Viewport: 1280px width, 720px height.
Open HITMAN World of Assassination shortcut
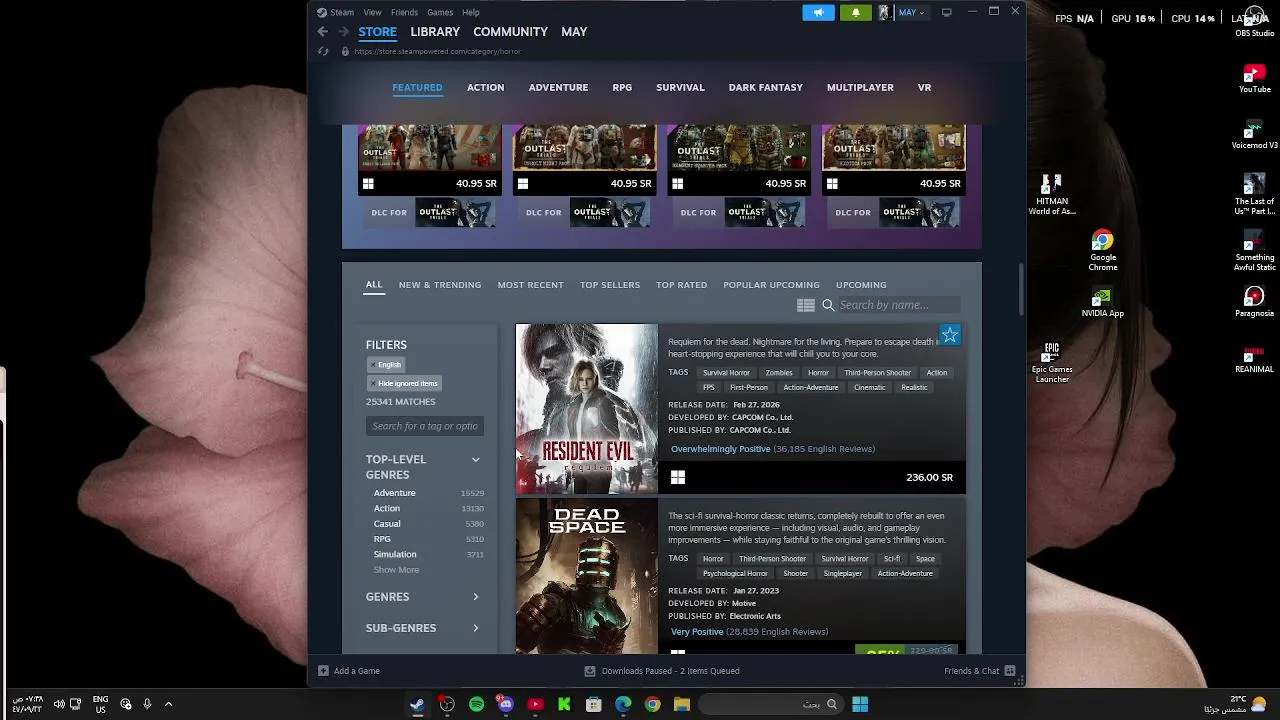[1052, 194]
